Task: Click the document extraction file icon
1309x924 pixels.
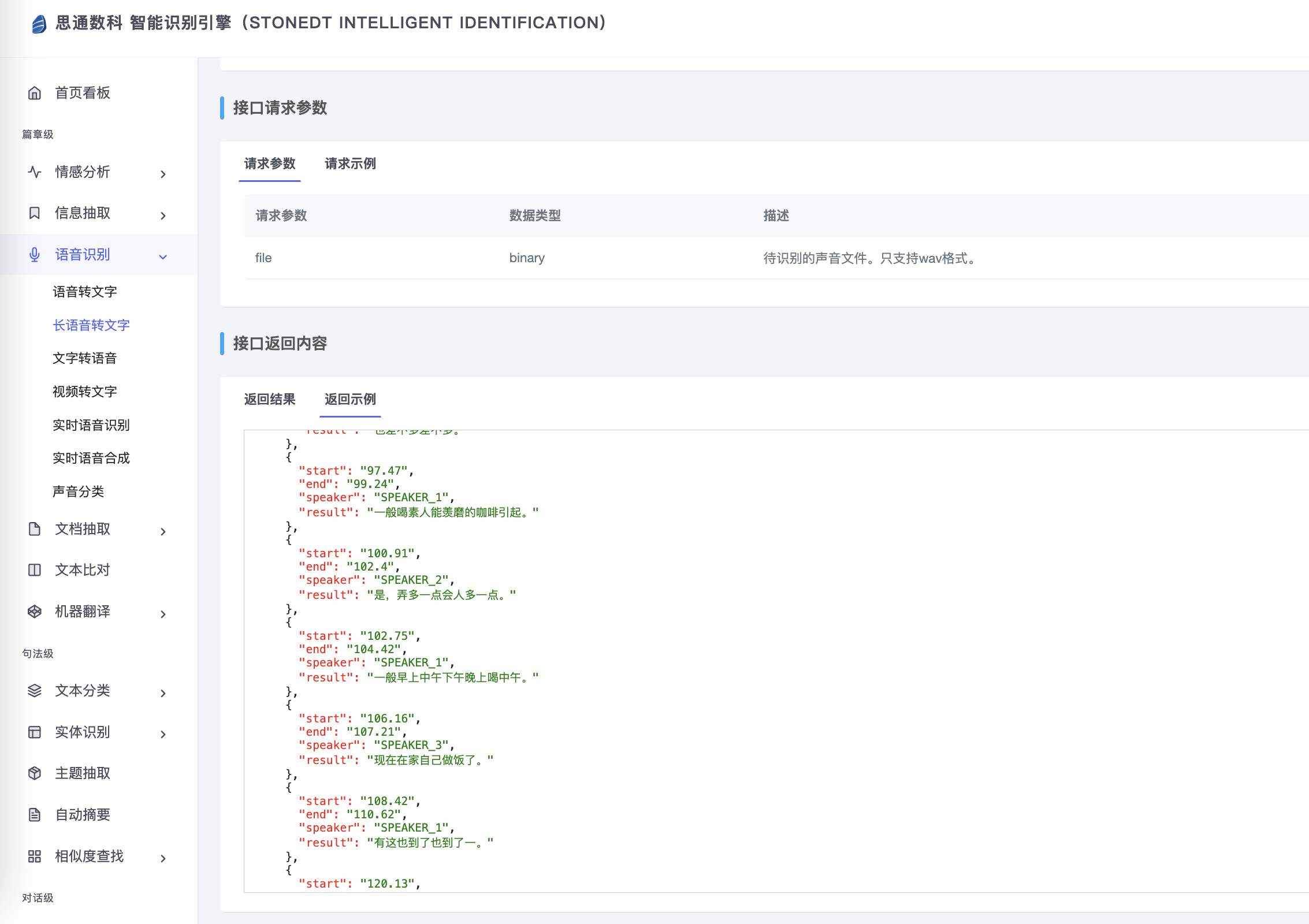Action: [x=35, y=529]
